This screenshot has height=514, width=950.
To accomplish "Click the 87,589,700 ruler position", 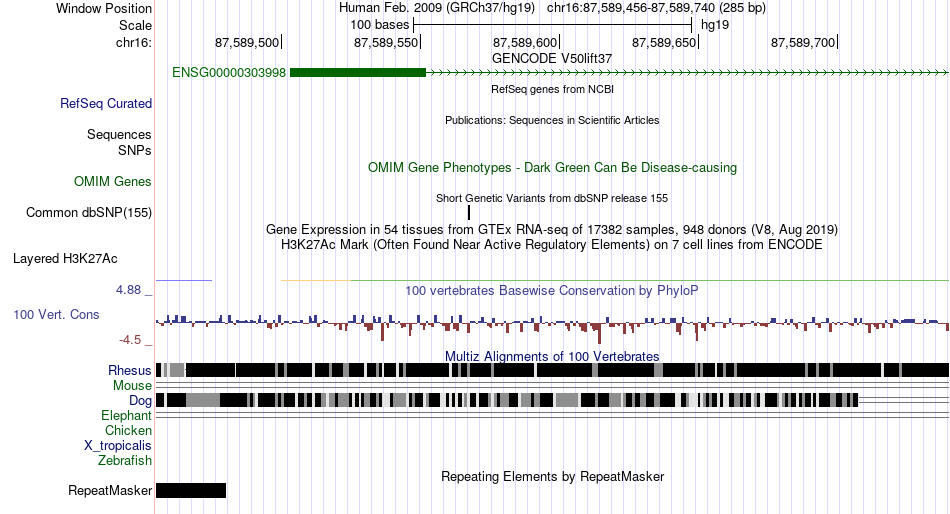I will pos(803,42).
